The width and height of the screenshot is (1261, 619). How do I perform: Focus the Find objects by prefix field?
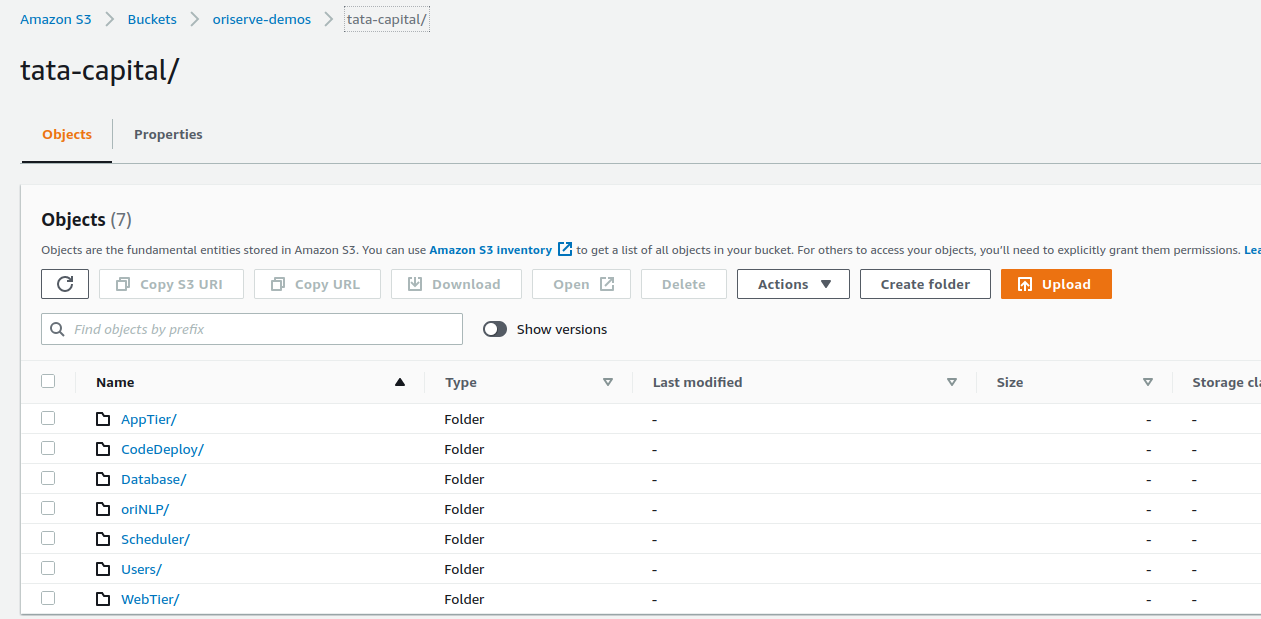point(260,329)
